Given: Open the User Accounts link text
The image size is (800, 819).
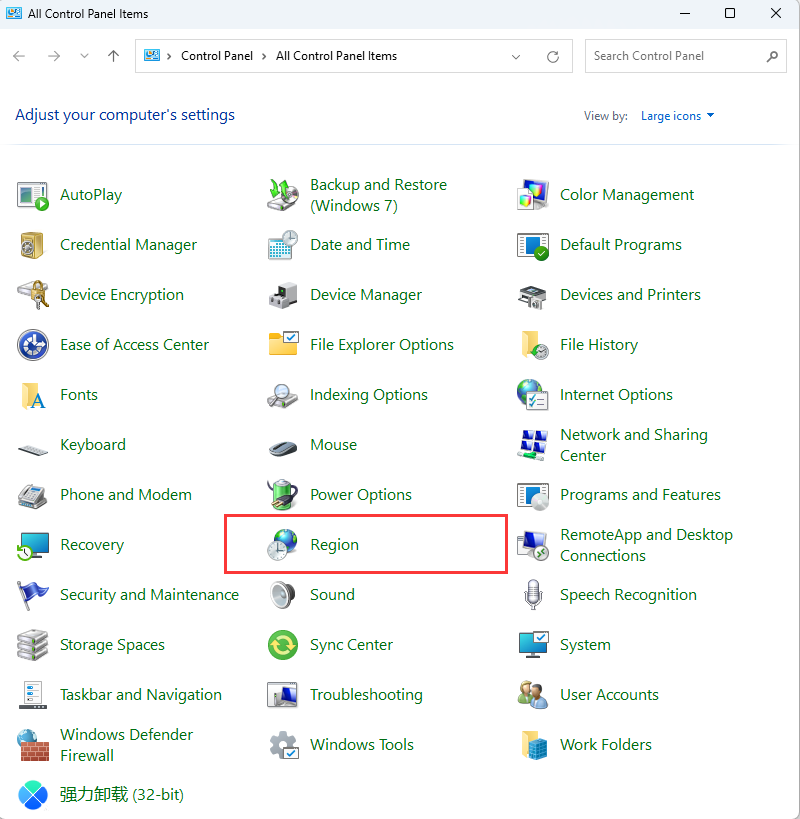Looking at the screenshot, I should [x=609, y=695].
